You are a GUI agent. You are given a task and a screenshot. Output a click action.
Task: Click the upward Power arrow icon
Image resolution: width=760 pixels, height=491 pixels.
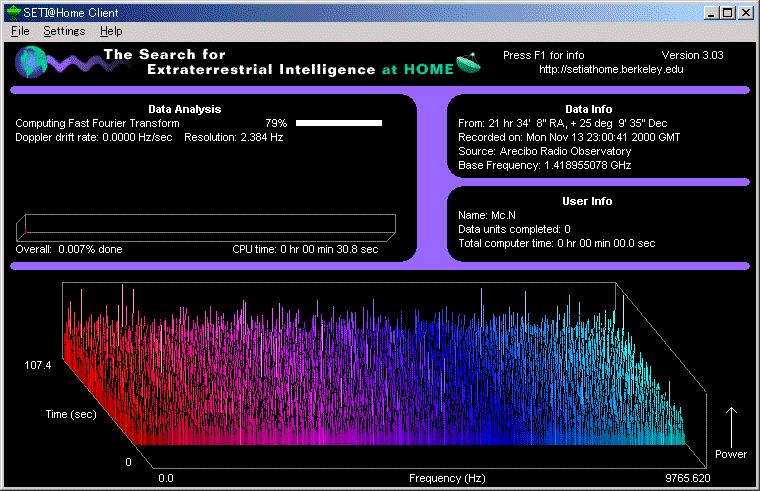(730, 425)
